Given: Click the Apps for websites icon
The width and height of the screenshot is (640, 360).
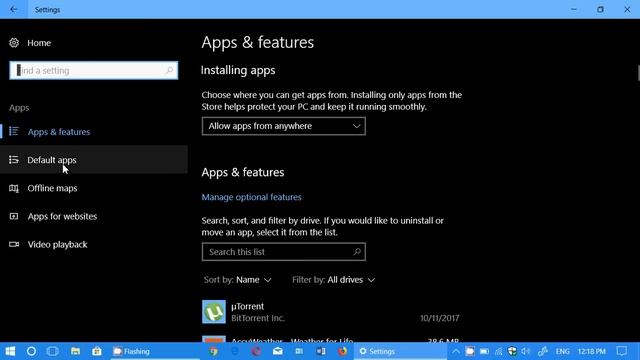Looking at the screenshot, I should point(13,216).
